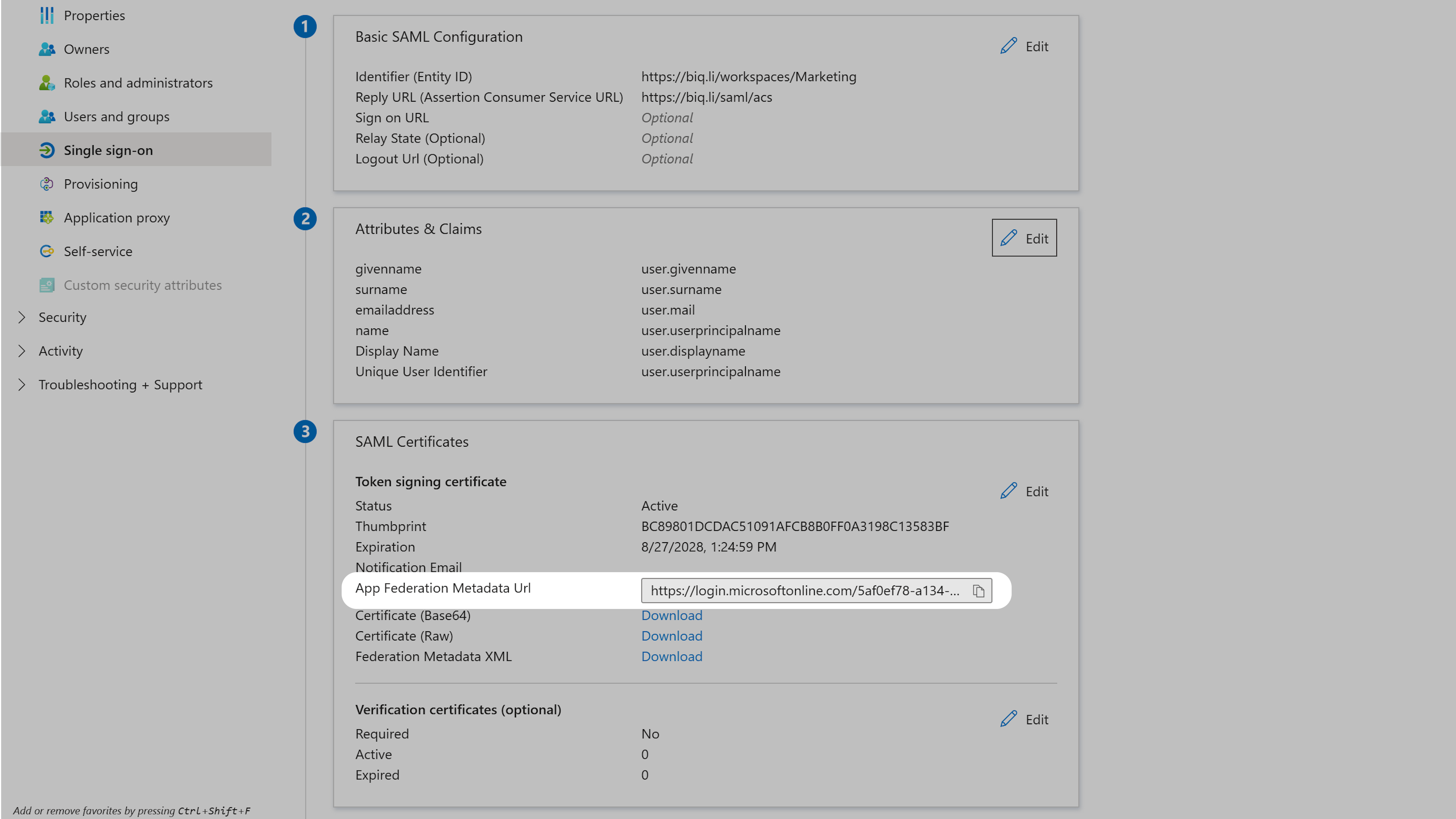Viewport: 1456px width, 819px height.
Task: Click the Users and groups icon
Action: tap(47, 116)
